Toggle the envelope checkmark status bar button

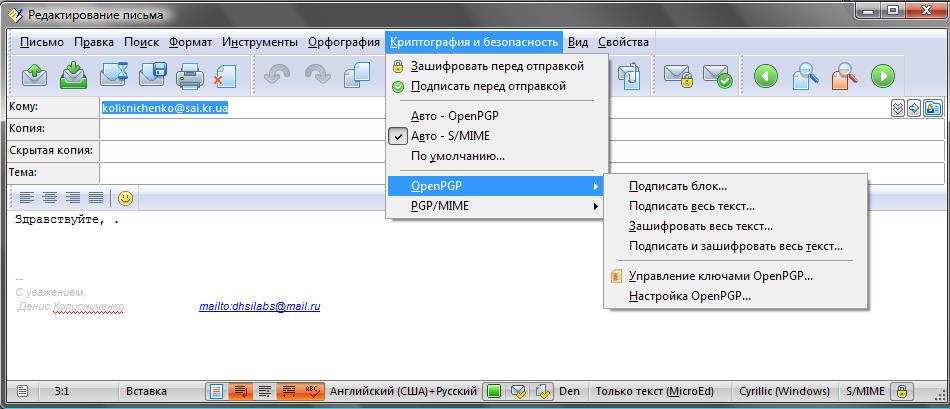pyautogui.click(x=518, y=391)
